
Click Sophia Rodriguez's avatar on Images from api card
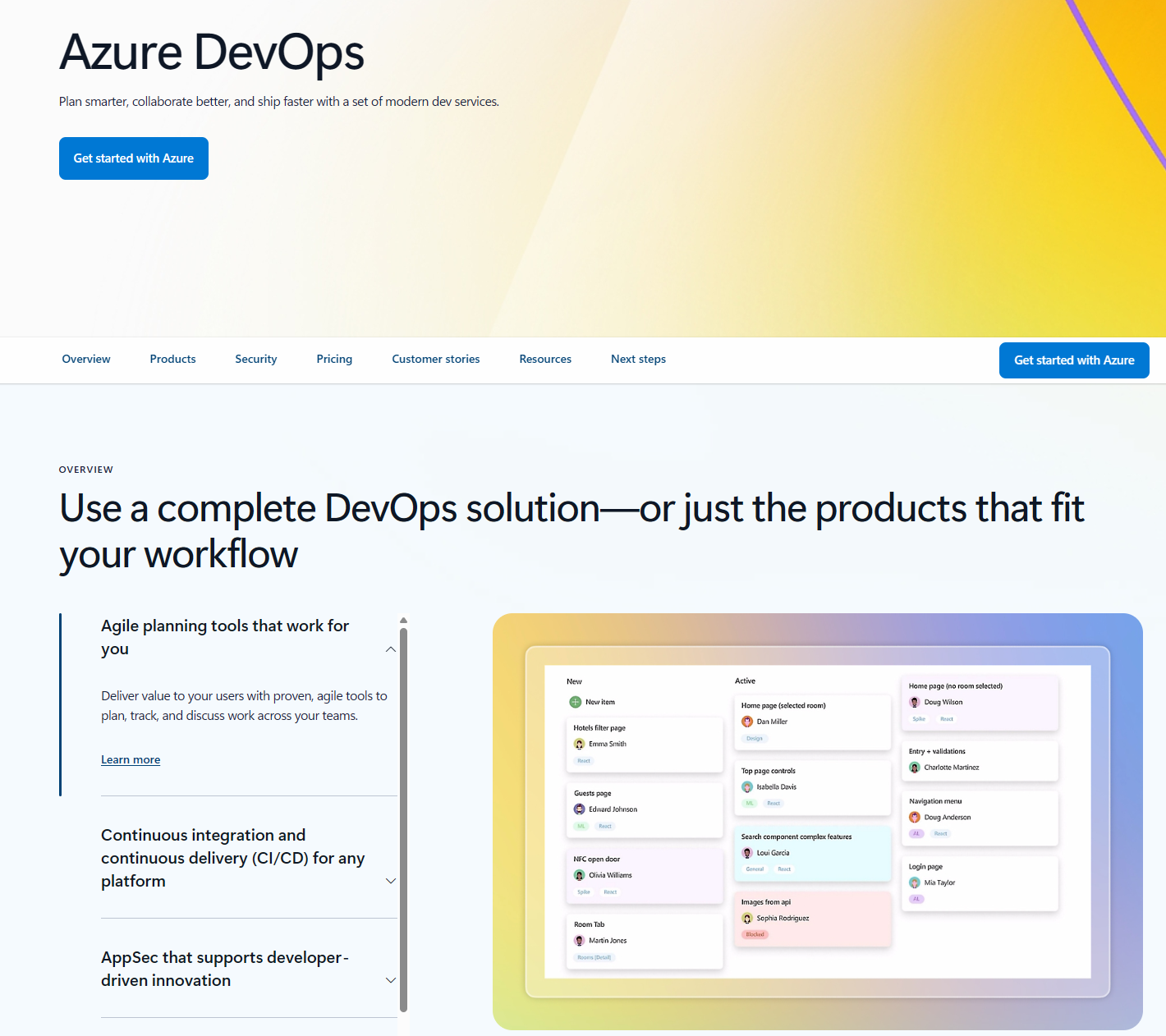(747, 919)
